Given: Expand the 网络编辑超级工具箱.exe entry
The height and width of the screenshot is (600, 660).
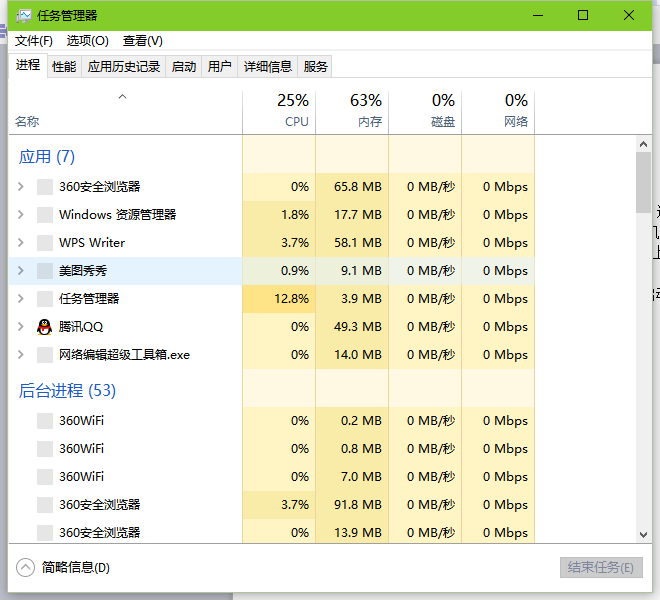Looking at the screenshot, I should (x=21, y=355).
